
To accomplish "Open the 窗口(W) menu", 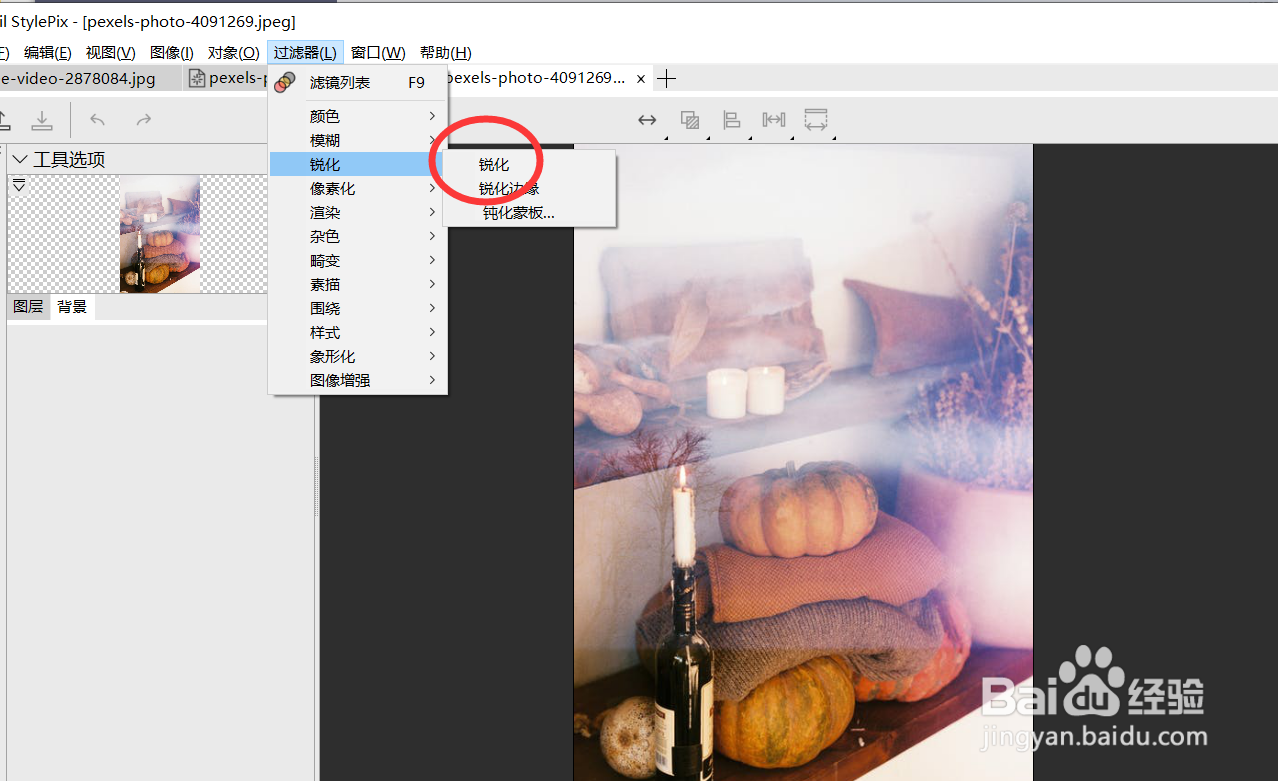I will click(378, 53).
